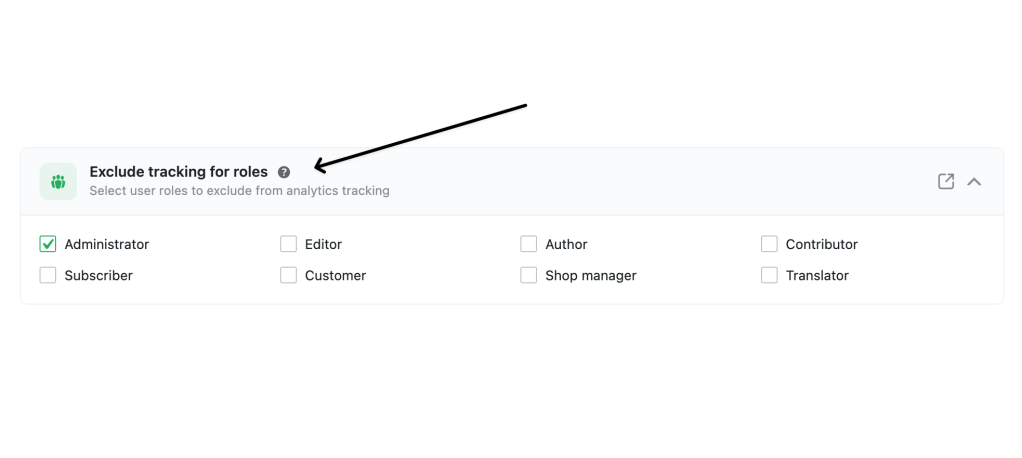Enable the Translator role checkbox
The height and width of the screenshot is (458, 1022).
[x=769, y=275]
